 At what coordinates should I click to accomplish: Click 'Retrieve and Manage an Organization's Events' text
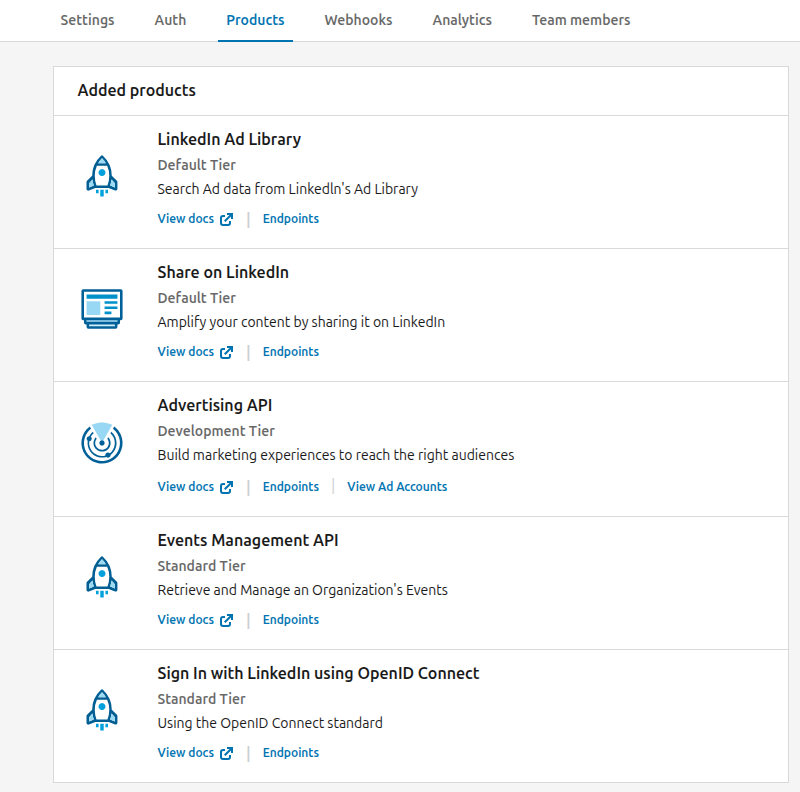point(303,590)
